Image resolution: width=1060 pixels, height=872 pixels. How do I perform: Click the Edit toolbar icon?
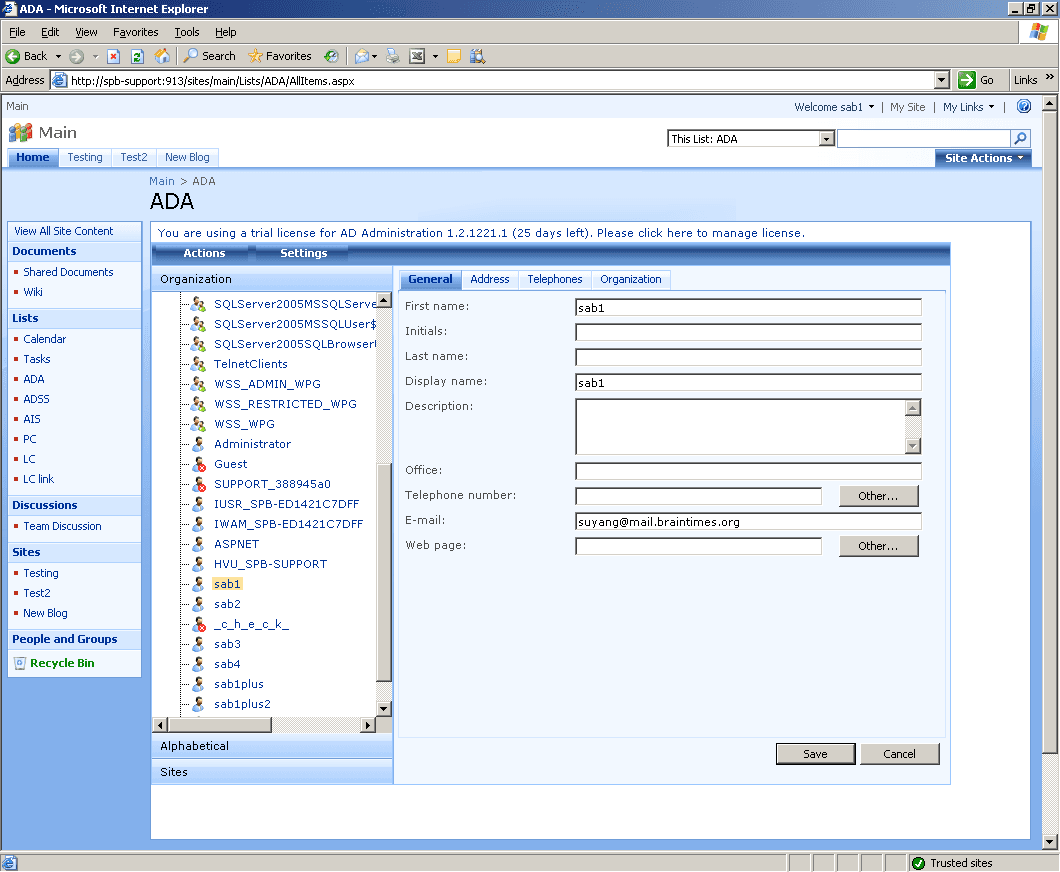coord(417,56)
